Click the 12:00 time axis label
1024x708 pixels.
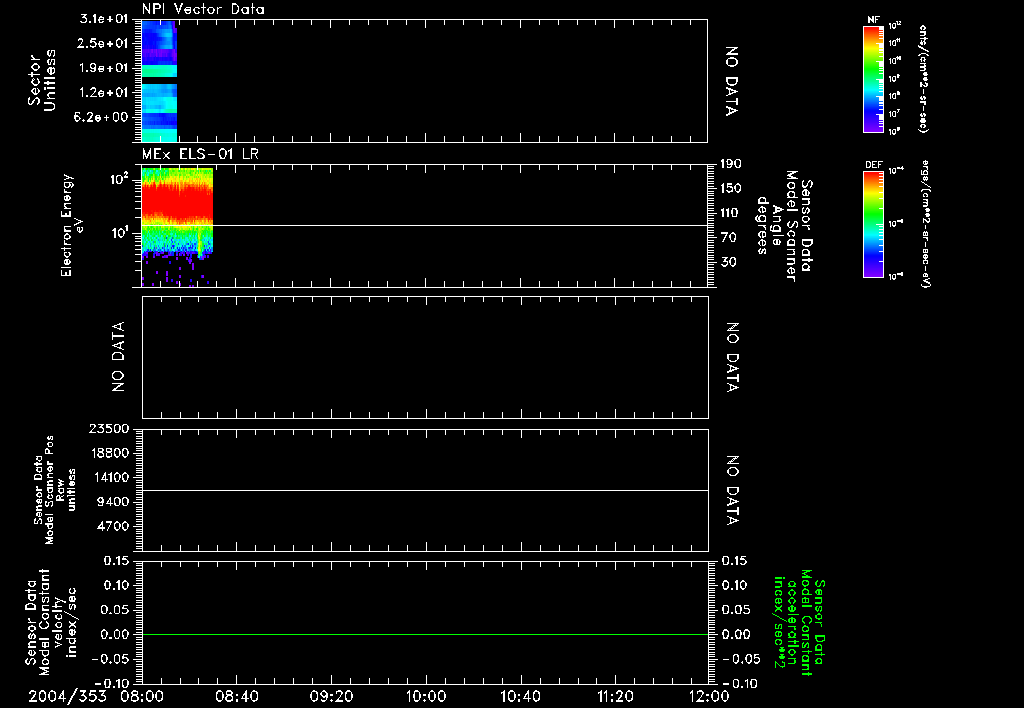pyautogui.click(x=709, y=696)
